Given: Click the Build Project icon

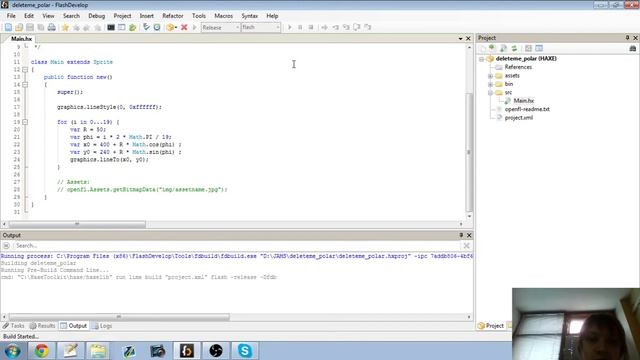Looking at the screenshot, I should 170,27.
